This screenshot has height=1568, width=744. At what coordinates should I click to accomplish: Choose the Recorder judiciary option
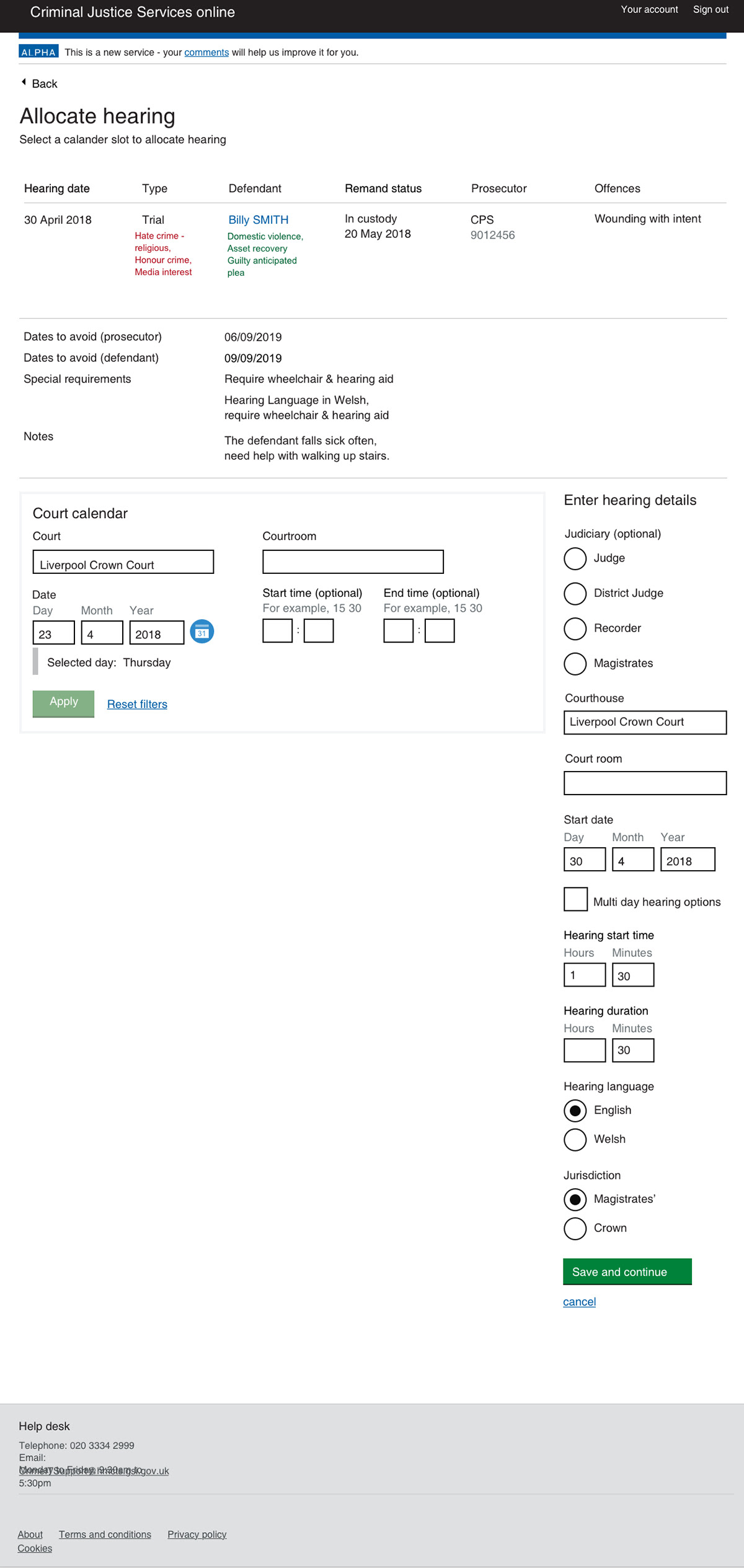[575, 628]
